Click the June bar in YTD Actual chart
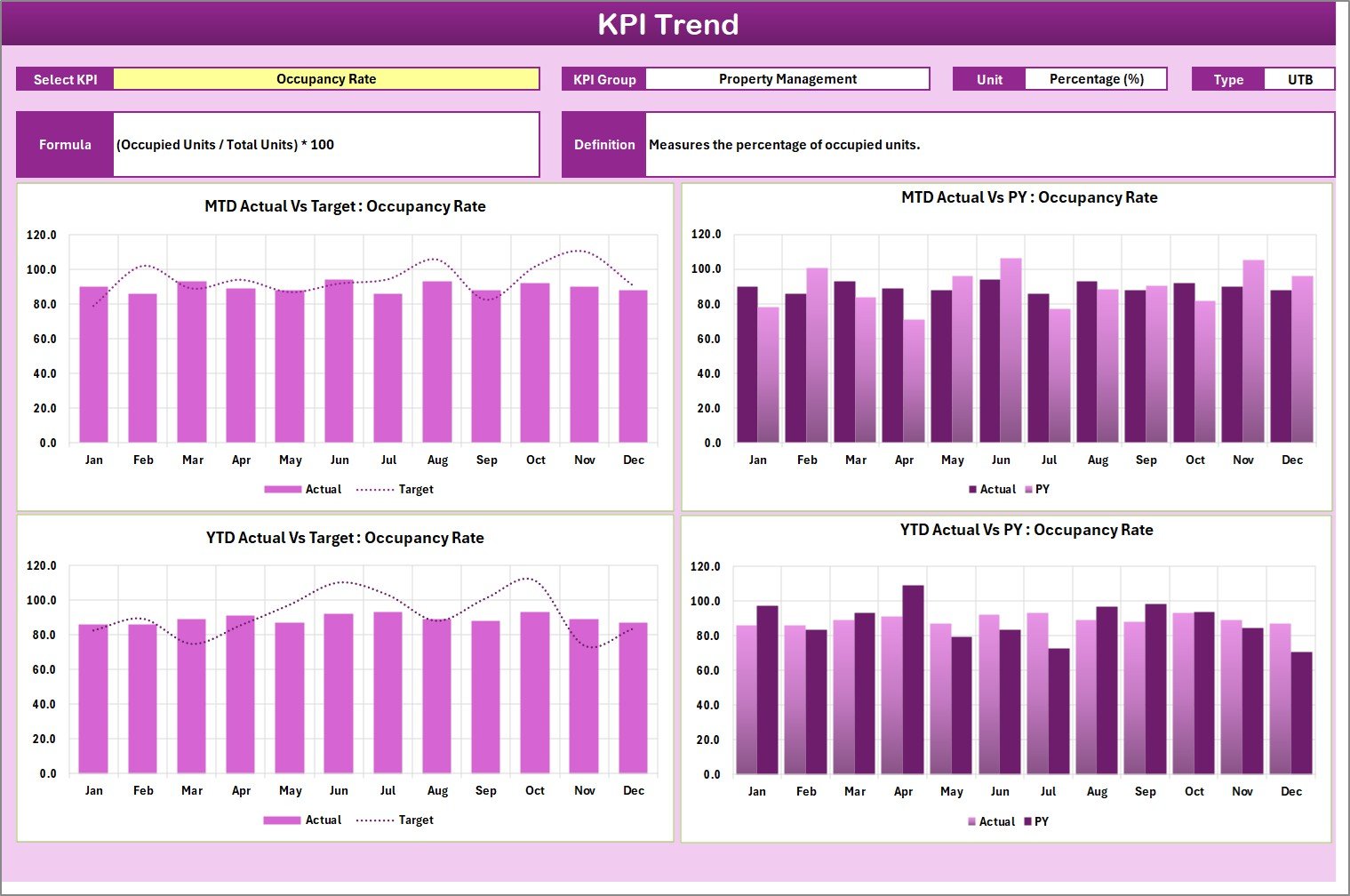This screenshot has height=896, width=1350. 339,693
